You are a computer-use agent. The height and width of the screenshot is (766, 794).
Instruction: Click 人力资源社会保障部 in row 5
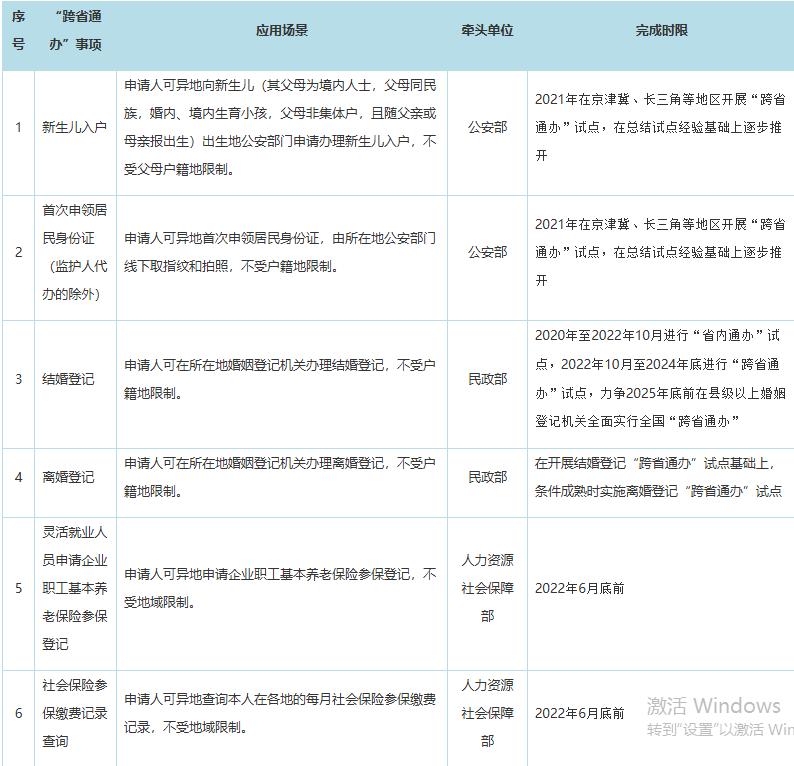click(x=487, y=588)
